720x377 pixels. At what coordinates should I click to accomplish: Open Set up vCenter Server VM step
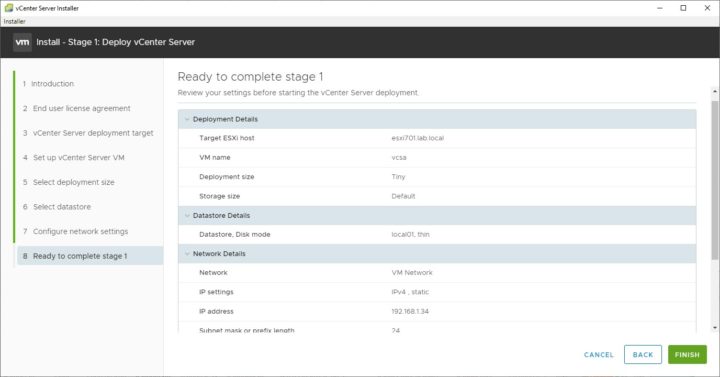[73, 158]
